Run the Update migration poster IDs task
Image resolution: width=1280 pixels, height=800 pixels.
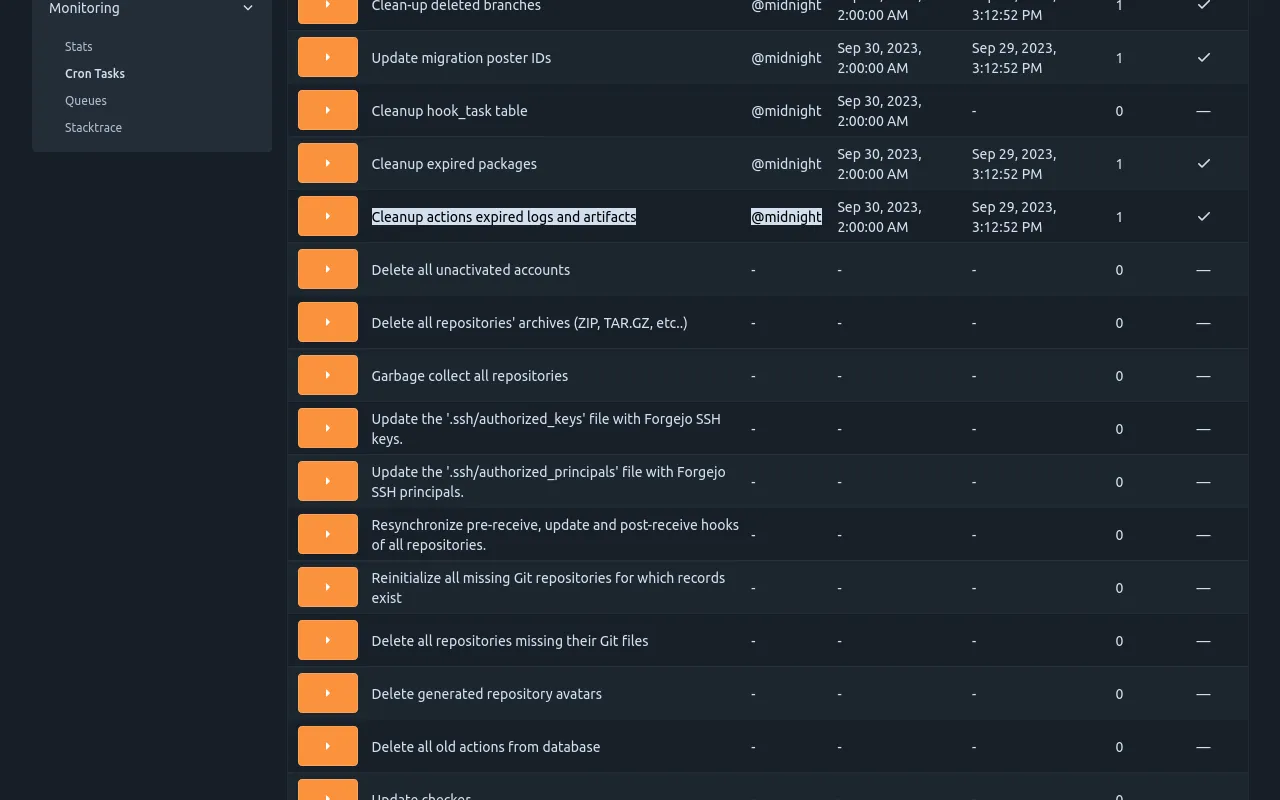tap(327, 57)
